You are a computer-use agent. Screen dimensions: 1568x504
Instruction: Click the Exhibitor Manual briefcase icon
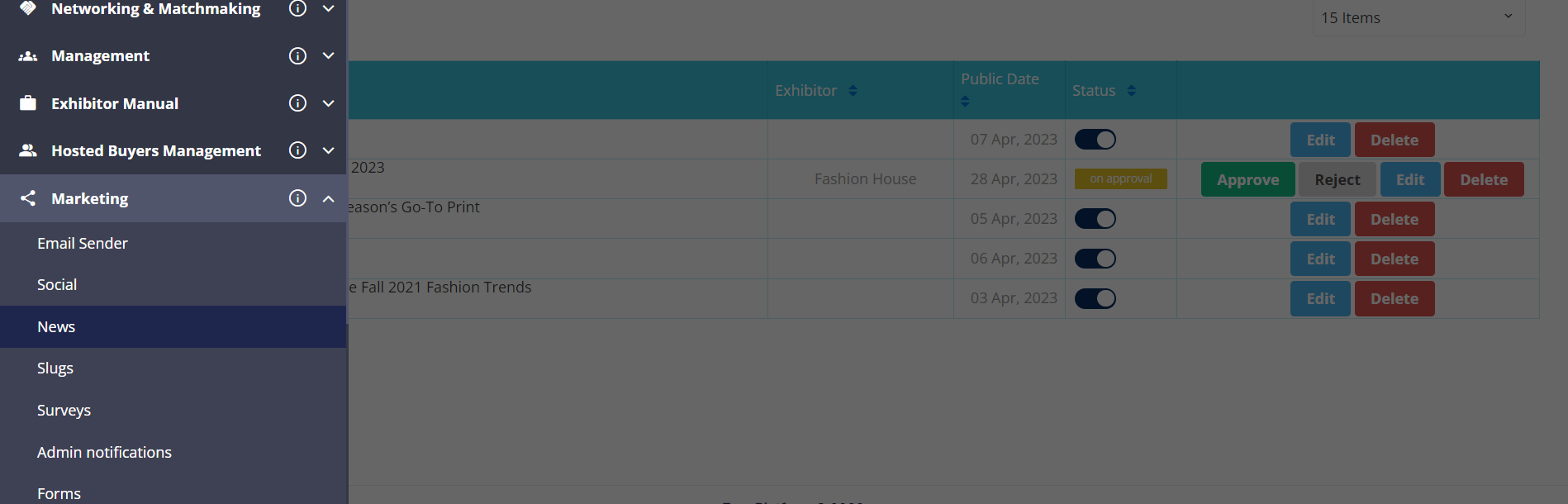28,103
